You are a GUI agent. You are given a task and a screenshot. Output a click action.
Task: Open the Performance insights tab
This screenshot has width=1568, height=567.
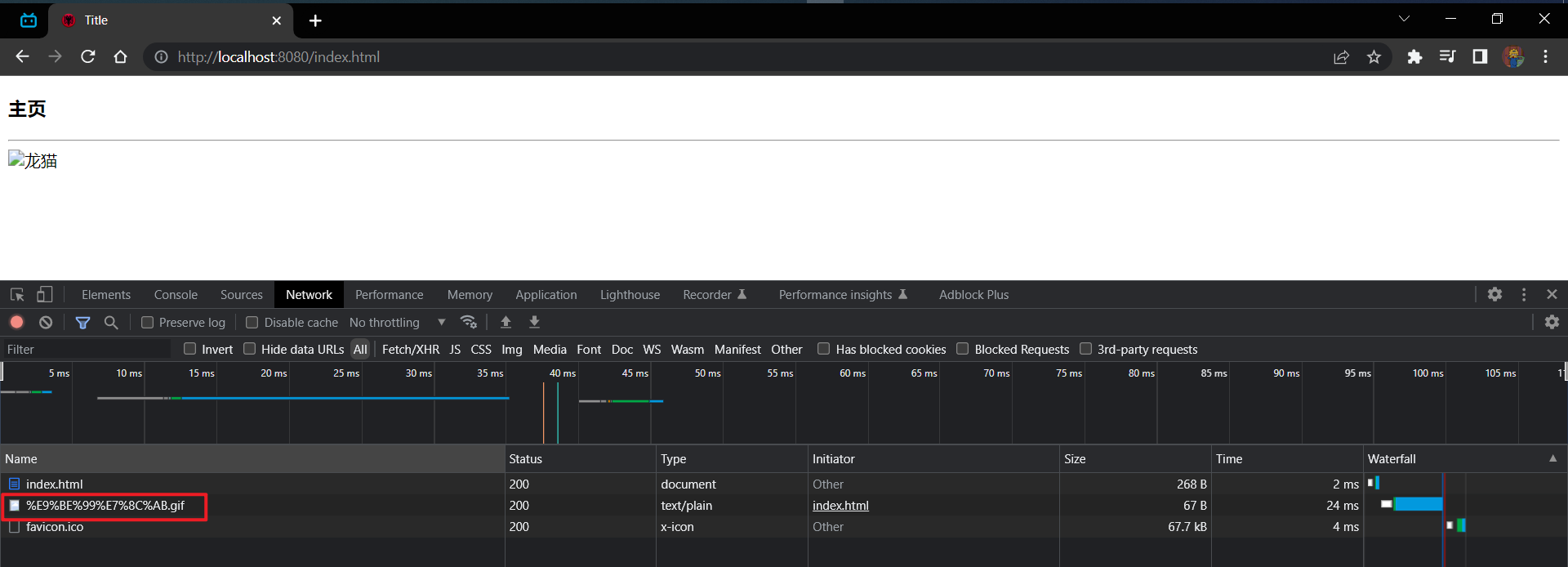tap(843, 295)
